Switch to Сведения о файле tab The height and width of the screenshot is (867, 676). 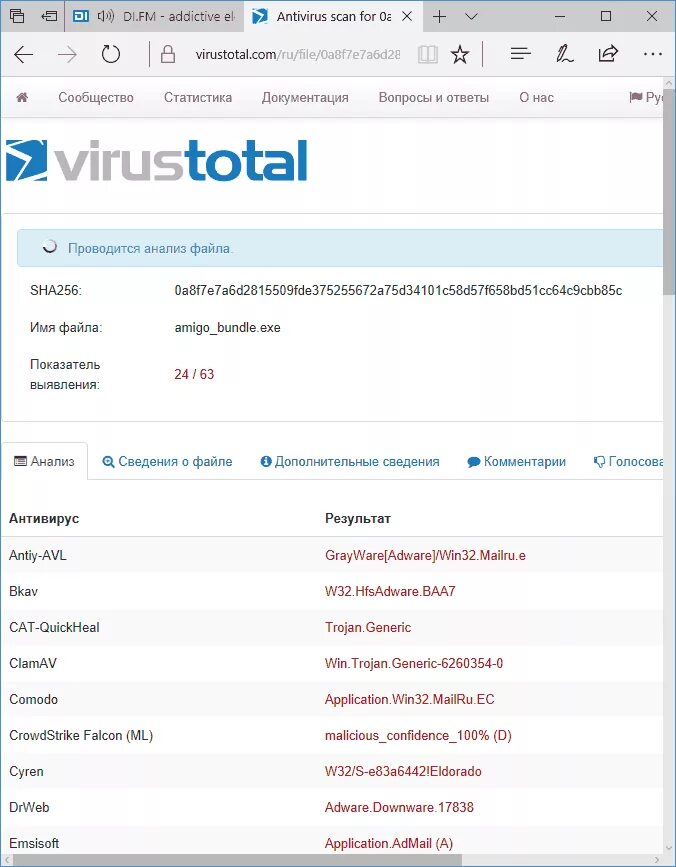click(x=167, y=462)
